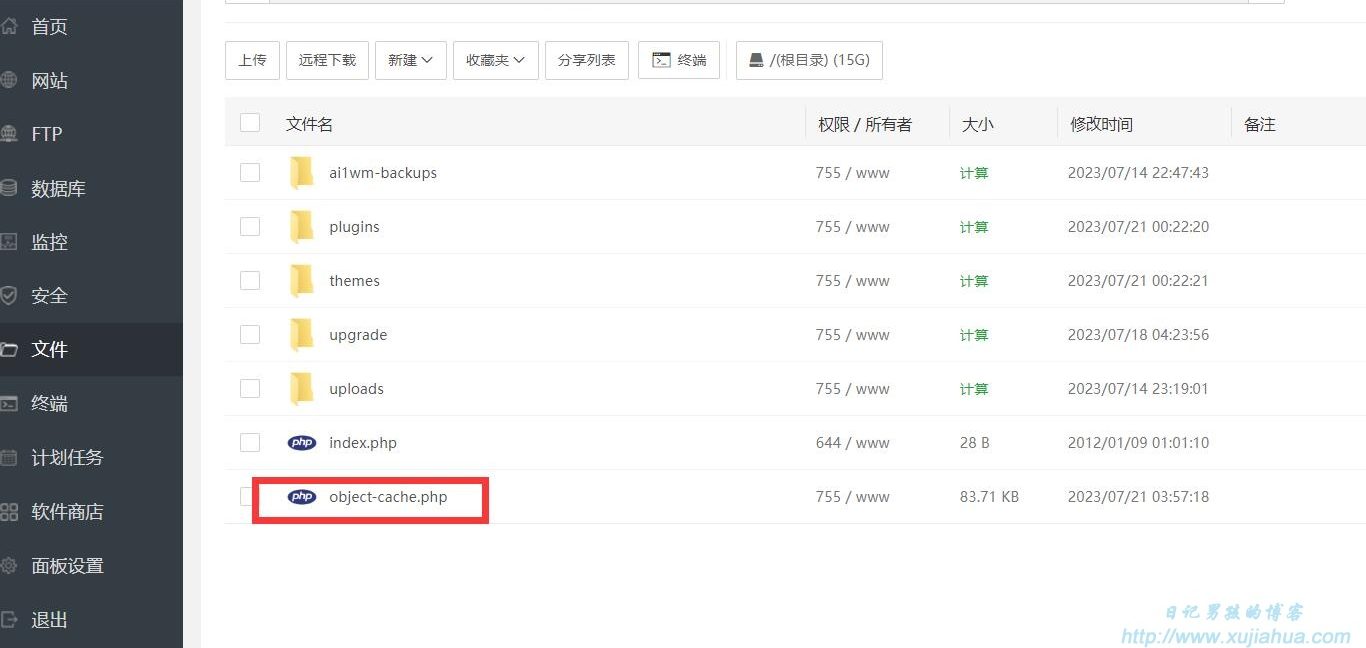Calculate size of plugins via 计算

[x=974, y=227]
